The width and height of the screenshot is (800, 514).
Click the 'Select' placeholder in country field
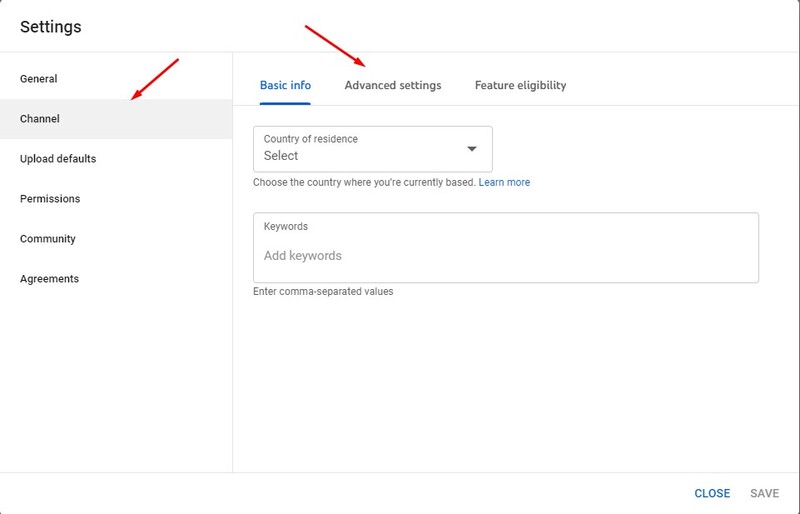(x=281, y=156)
